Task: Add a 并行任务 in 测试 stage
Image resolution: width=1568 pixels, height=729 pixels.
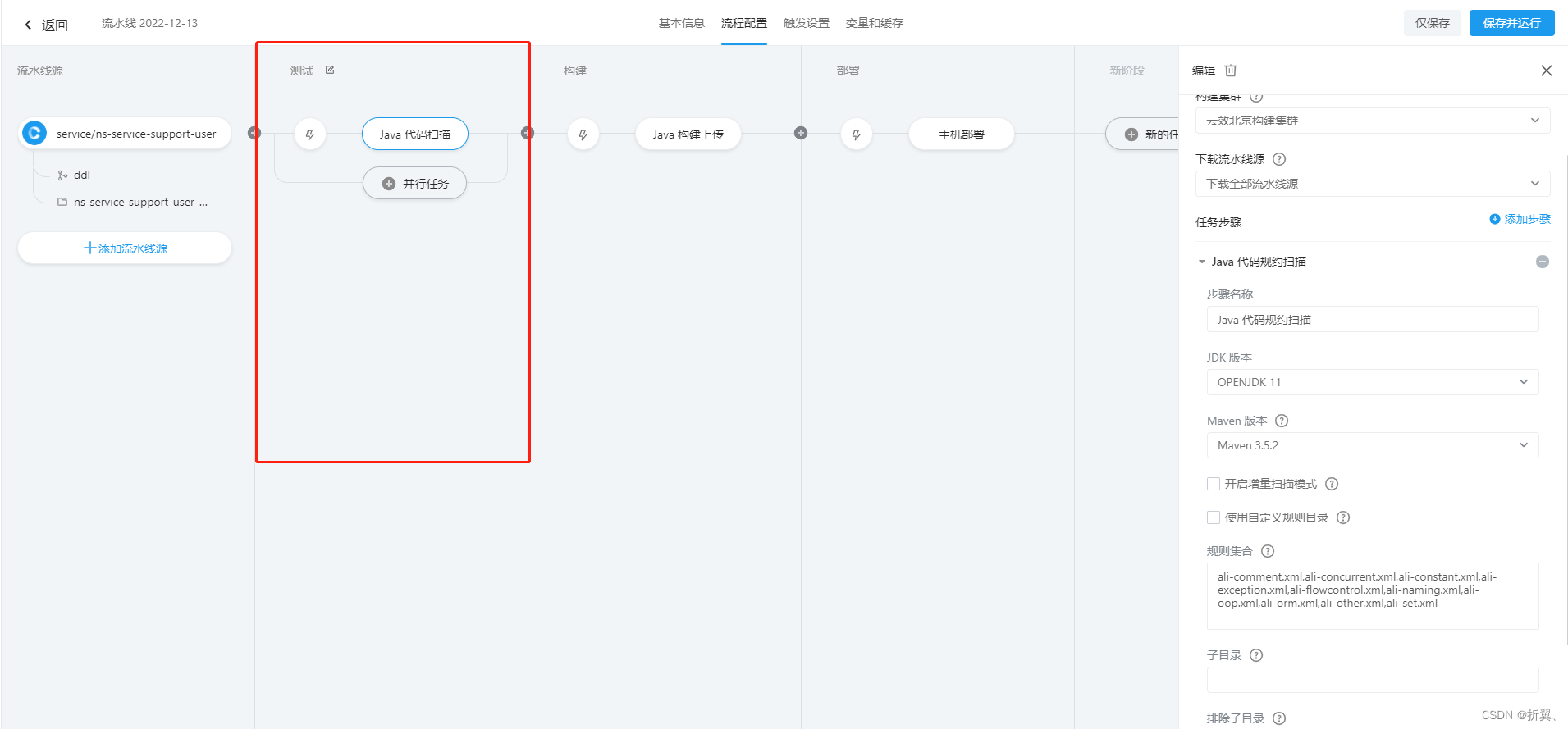Action: coord(415,184)
